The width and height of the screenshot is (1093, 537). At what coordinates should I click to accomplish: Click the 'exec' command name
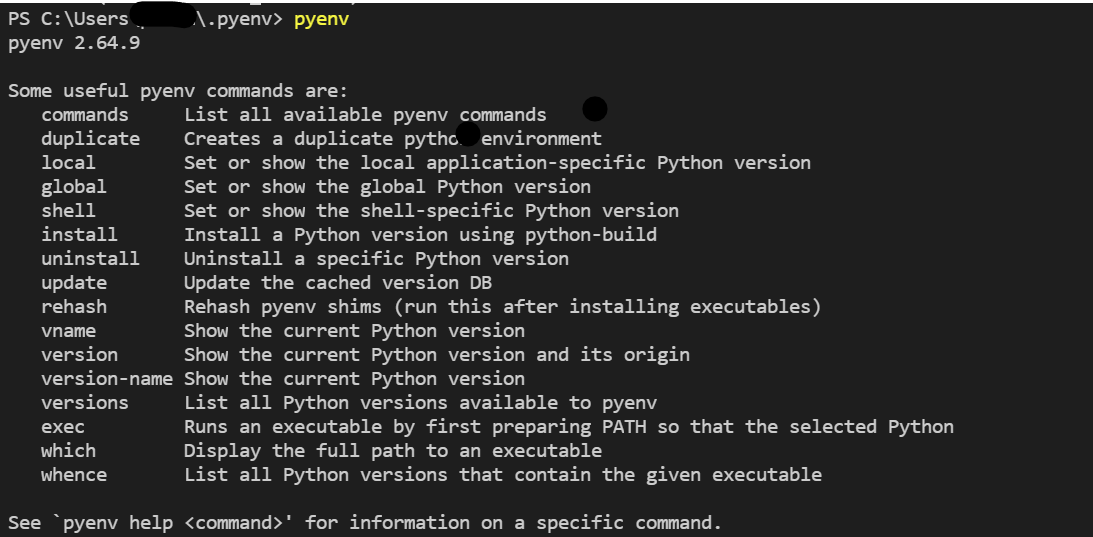tap(63, 427)
